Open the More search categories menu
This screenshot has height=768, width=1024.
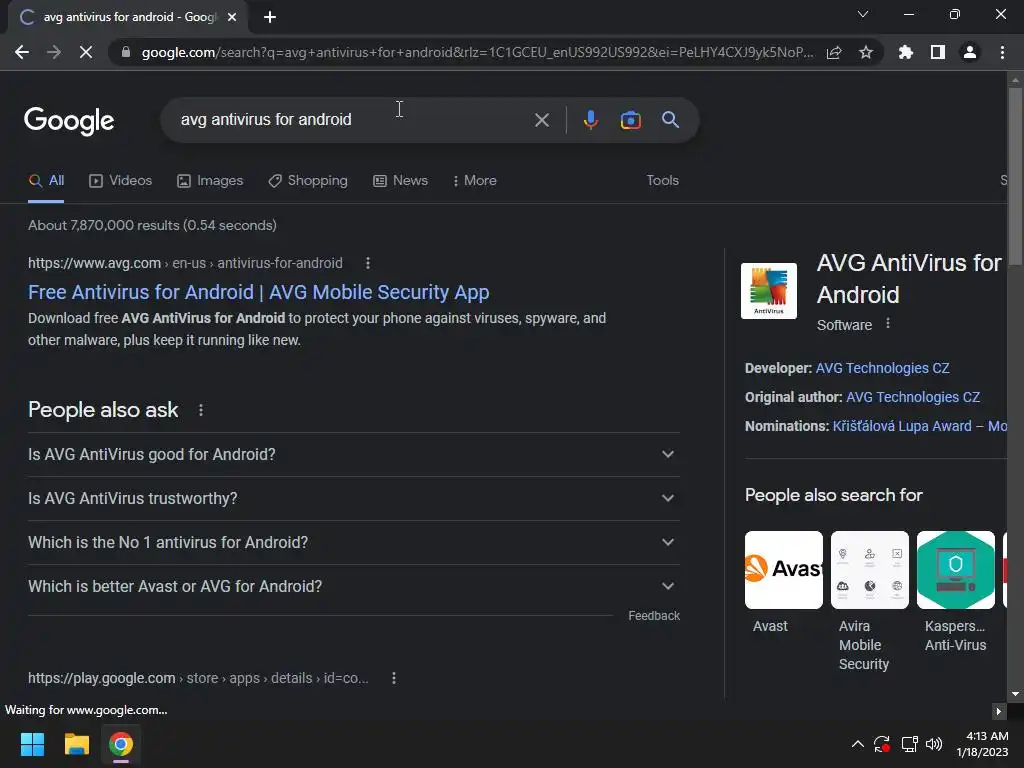[475, 181]
